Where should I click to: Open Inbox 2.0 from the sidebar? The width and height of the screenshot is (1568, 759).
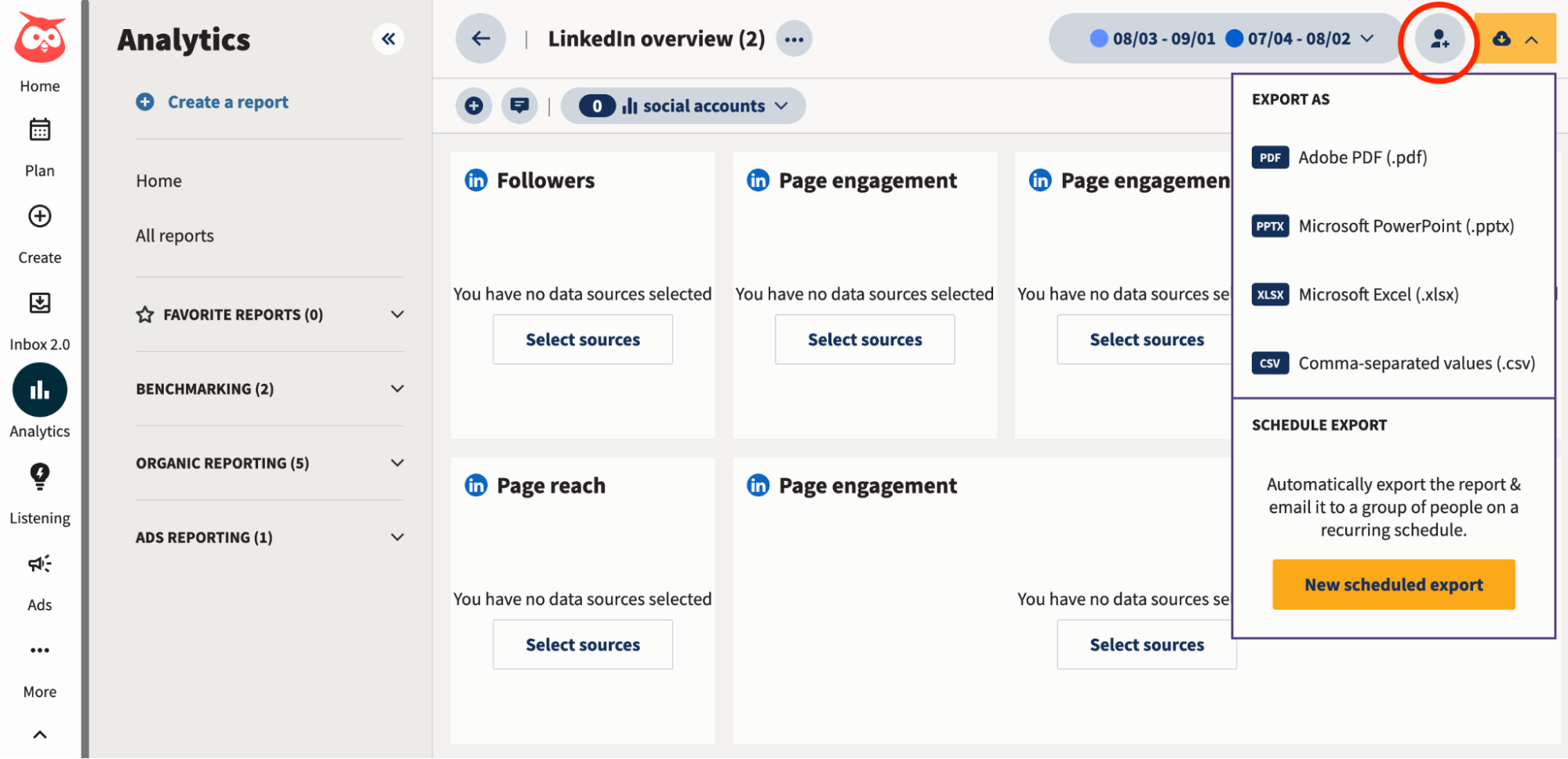point(39,304)
